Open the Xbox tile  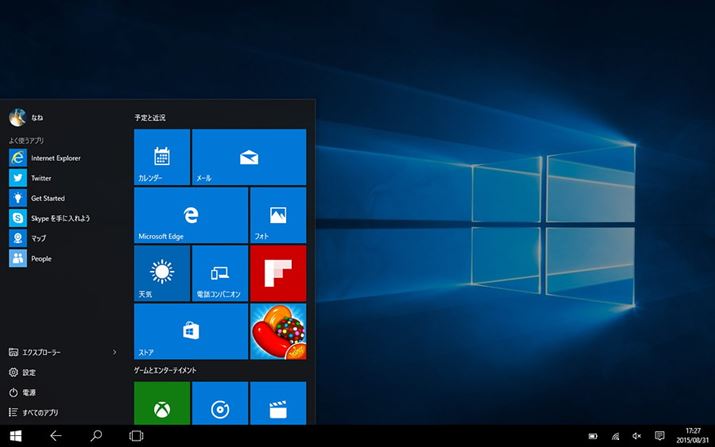[x=161, y=403]
